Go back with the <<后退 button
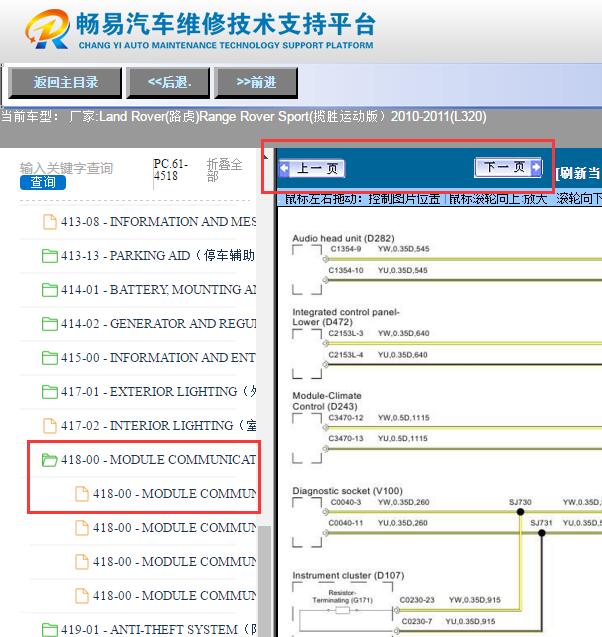The image size is (602, 637). point(168,83)
